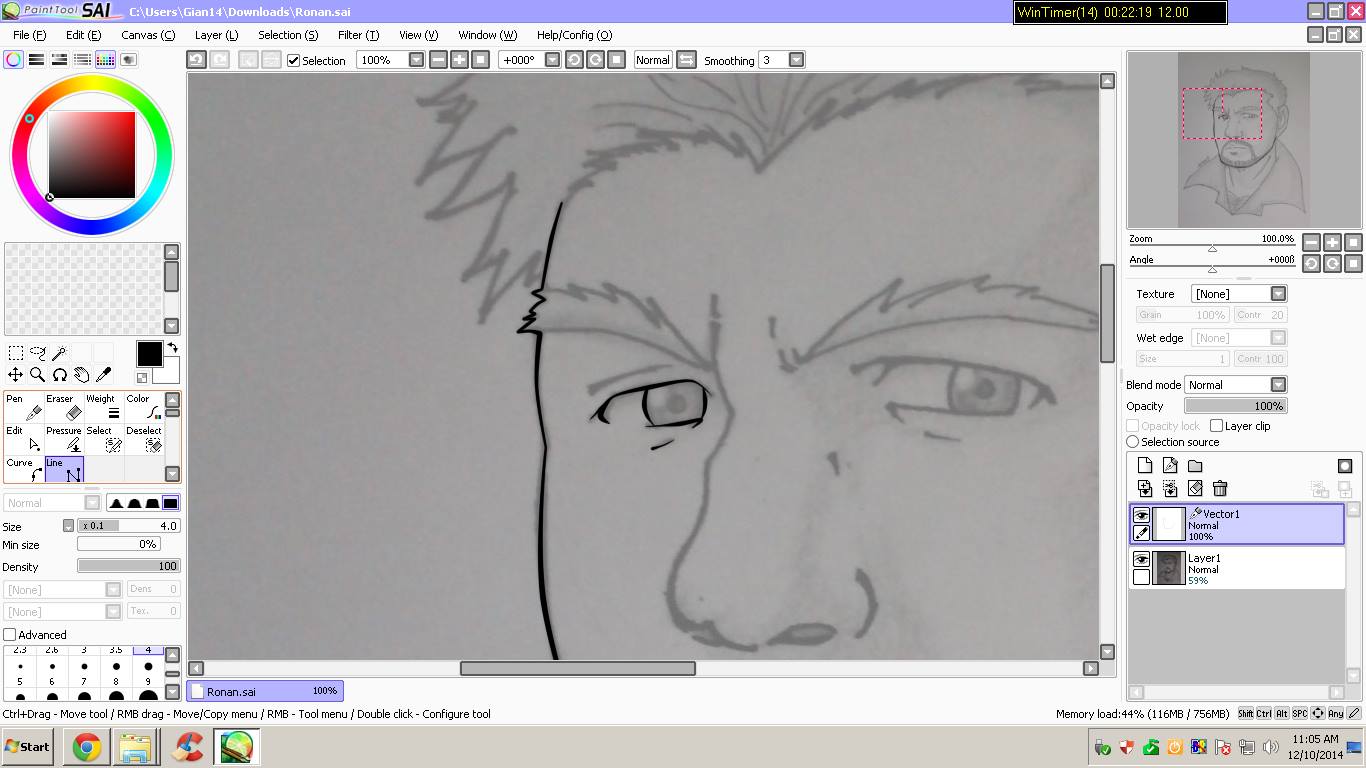Viewport: 1366px width, 768px height.
Task: Select the Eyedropper tool
Action: [x=103, y=375]
